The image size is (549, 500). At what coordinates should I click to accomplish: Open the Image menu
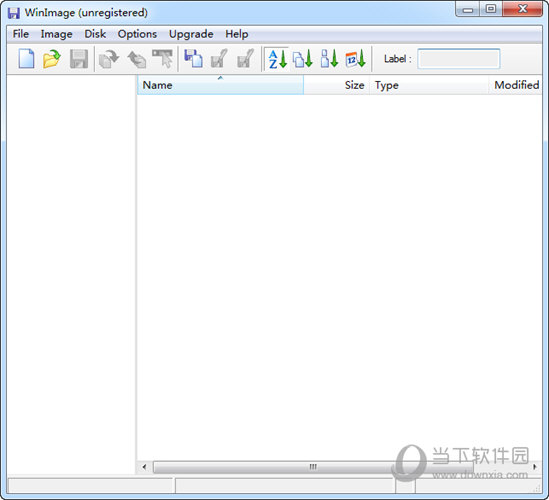[x=56, y=34]
